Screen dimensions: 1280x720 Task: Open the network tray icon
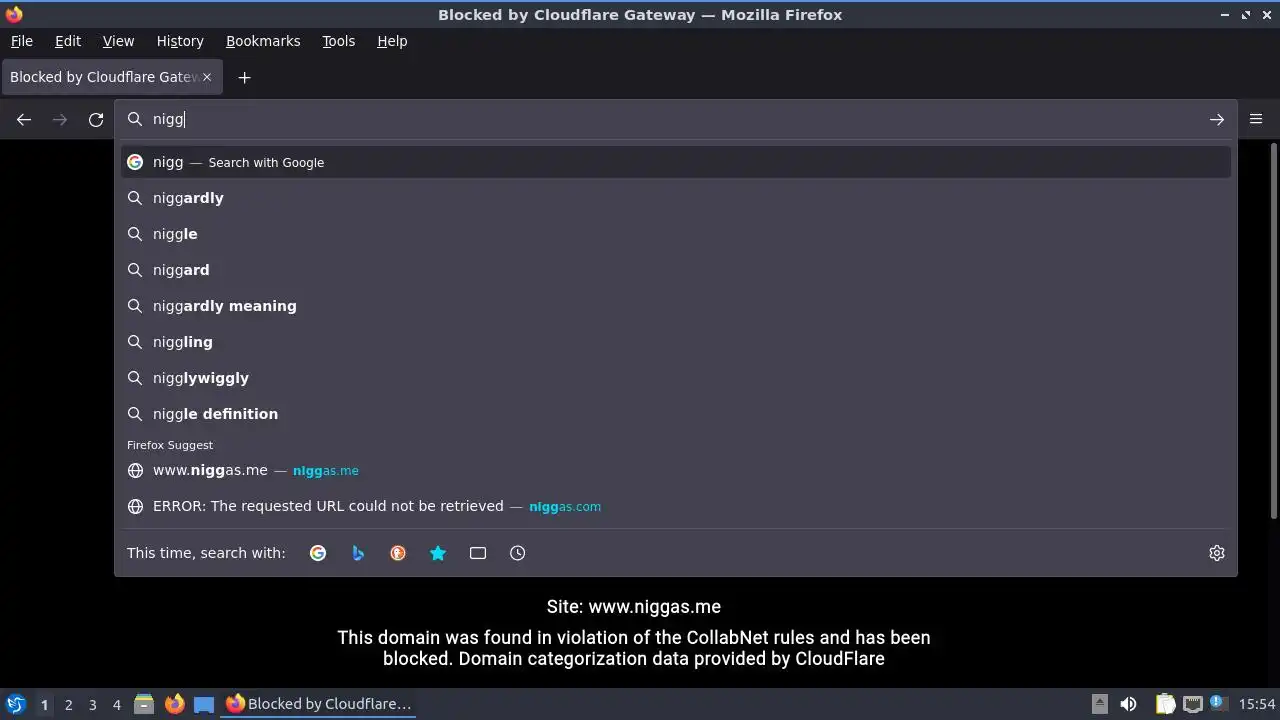click(x=1192, y=704)
